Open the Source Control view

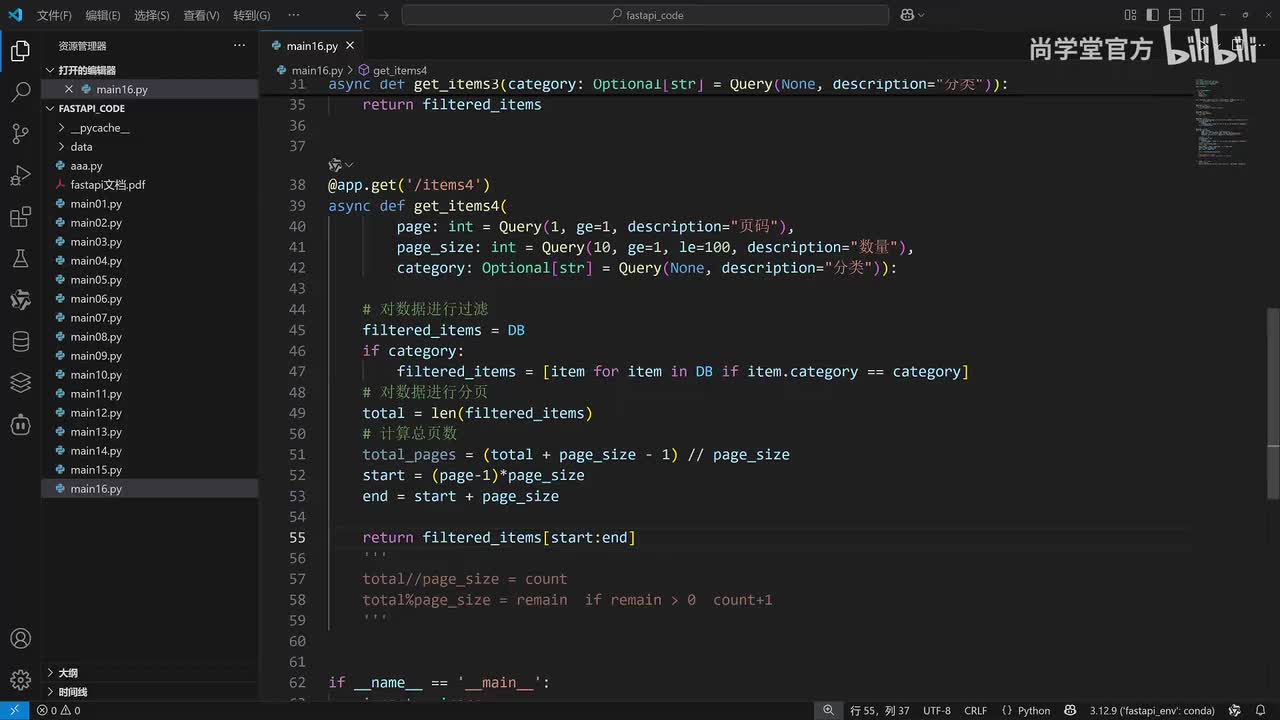tap(20, 134)
